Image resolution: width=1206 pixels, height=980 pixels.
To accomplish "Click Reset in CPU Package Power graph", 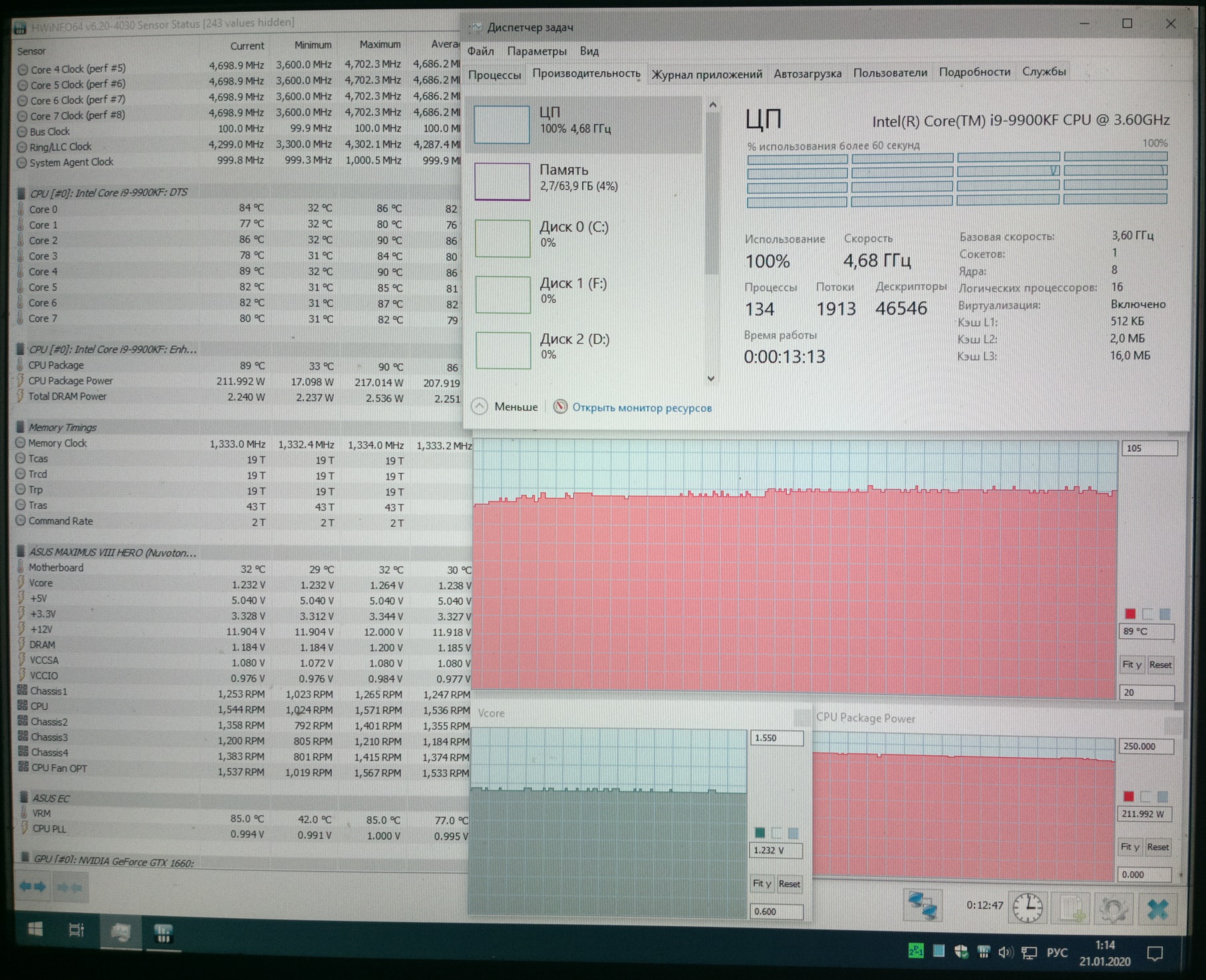I will point(1158,847).
